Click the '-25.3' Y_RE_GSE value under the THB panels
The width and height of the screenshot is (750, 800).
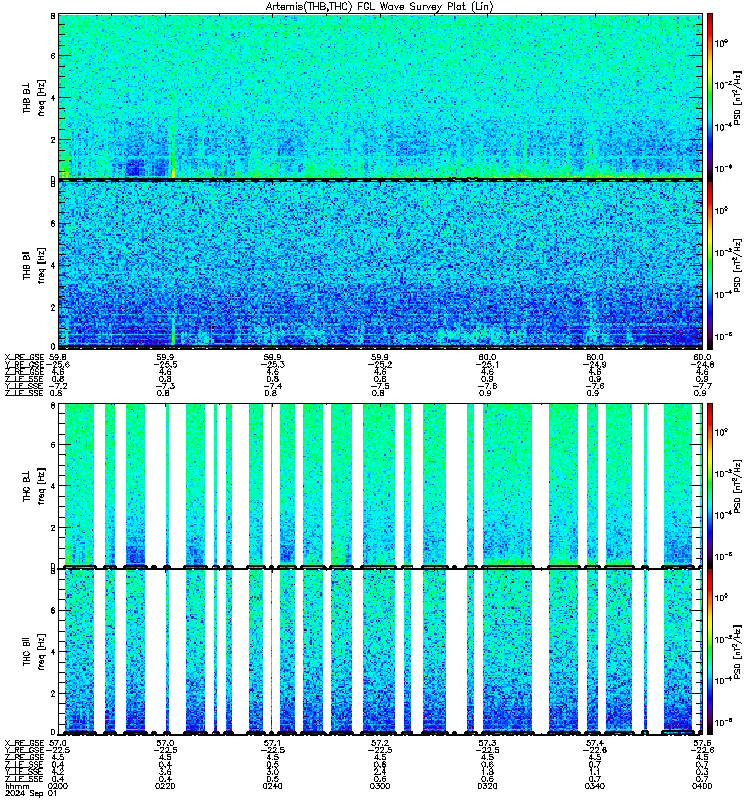[273, 365]
